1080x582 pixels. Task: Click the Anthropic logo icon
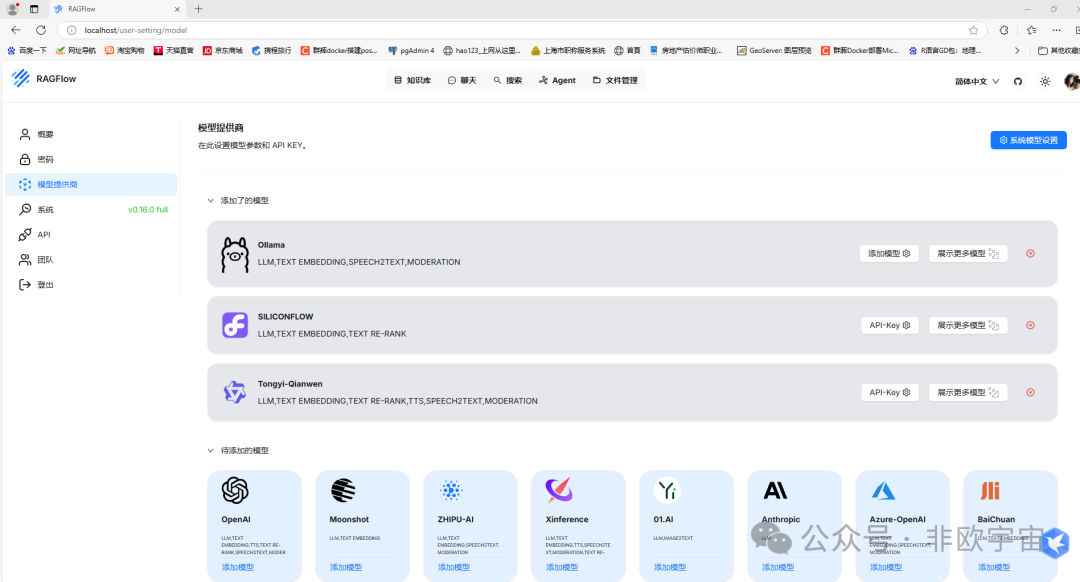click(x=775, y=490)
